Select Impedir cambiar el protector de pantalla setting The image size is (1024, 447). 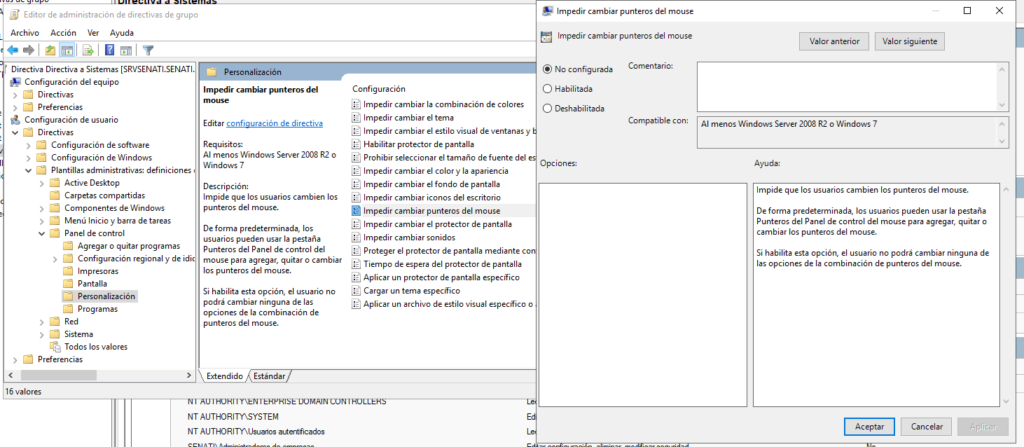438,224
